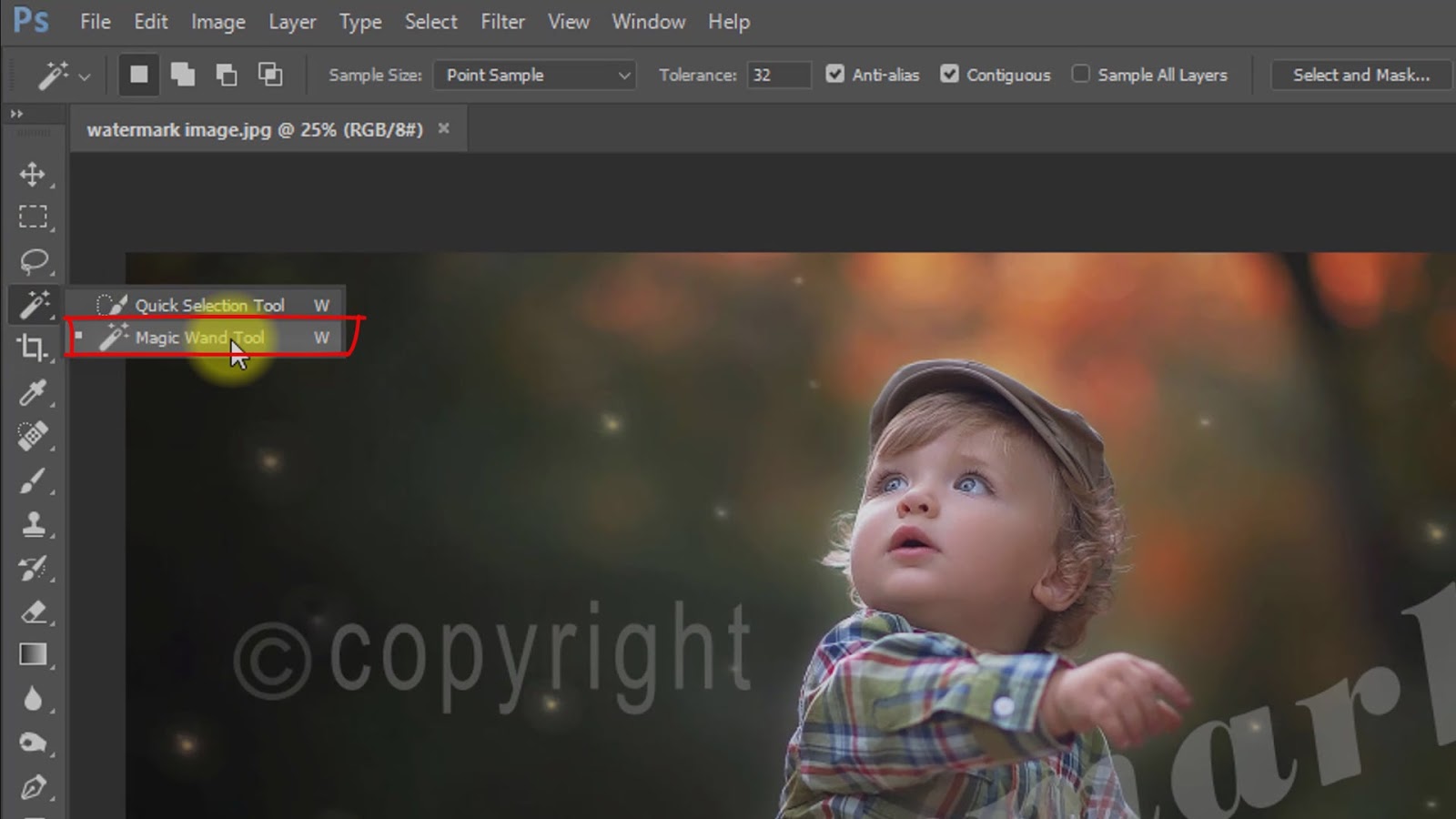The image size is (1456, 819).
Task: Open the Point Sample dropdown
Action: pyautogui.click(x=533, y=75)
